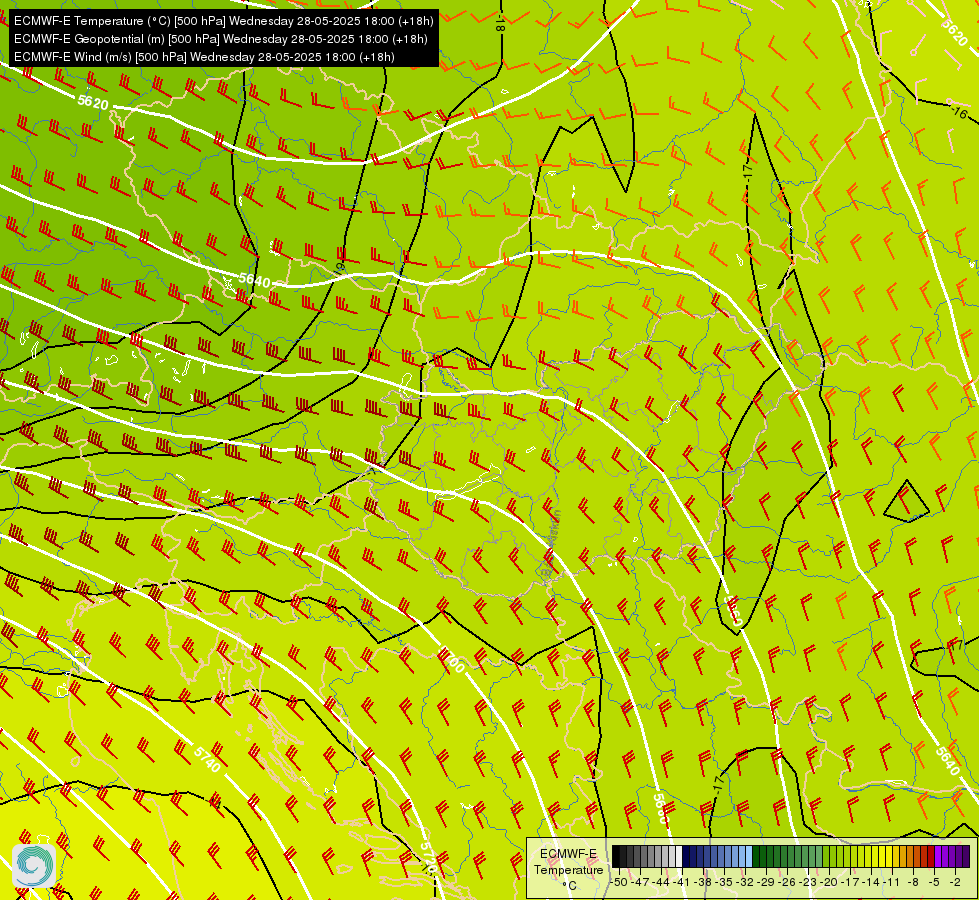Click the 5740 geopotential contour label
Viewport: 979px width, 900px height.
click(x=207, y=759)
